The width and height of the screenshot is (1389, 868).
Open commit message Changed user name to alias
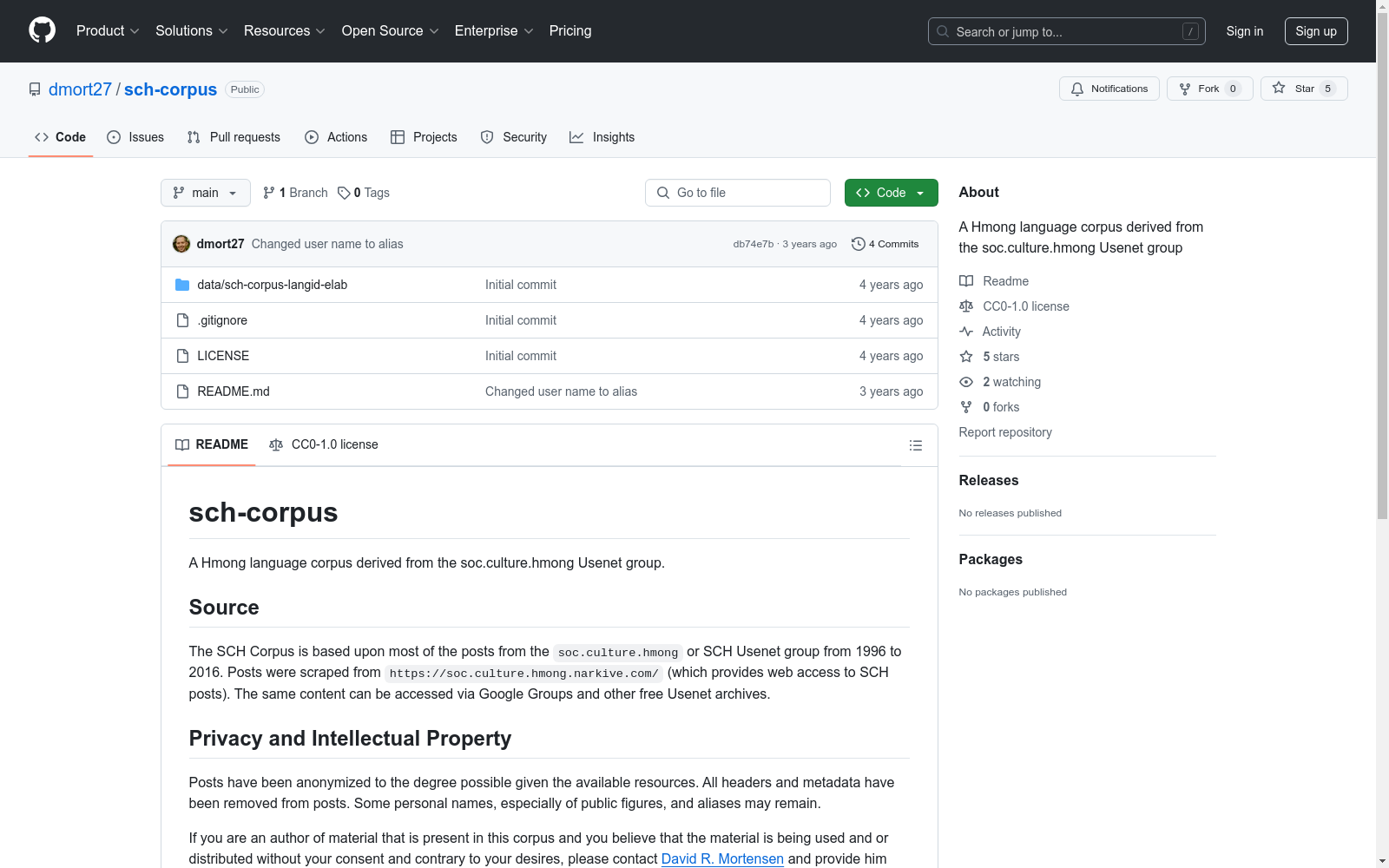pyautogui.click(x=327, y=244)
